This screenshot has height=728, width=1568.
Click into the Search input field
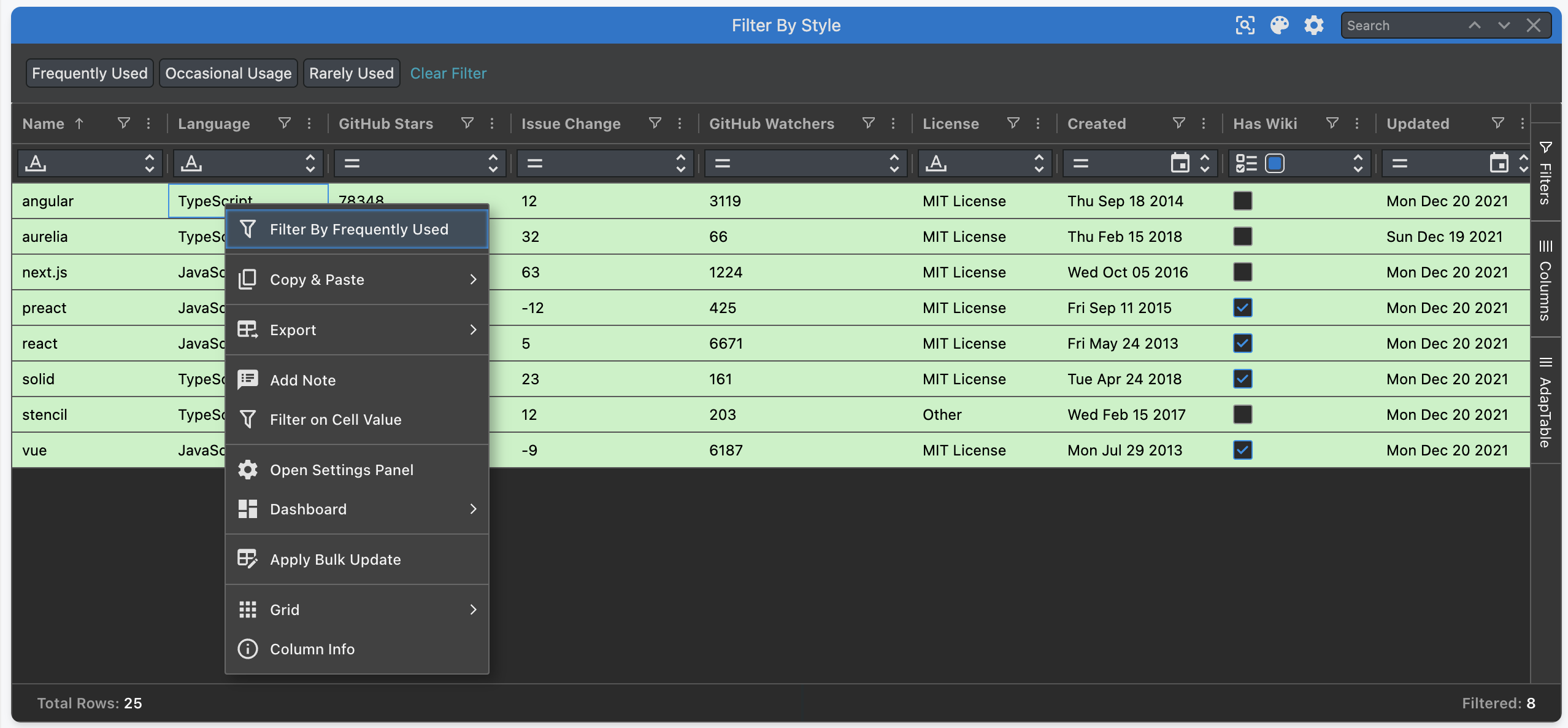1402,25
